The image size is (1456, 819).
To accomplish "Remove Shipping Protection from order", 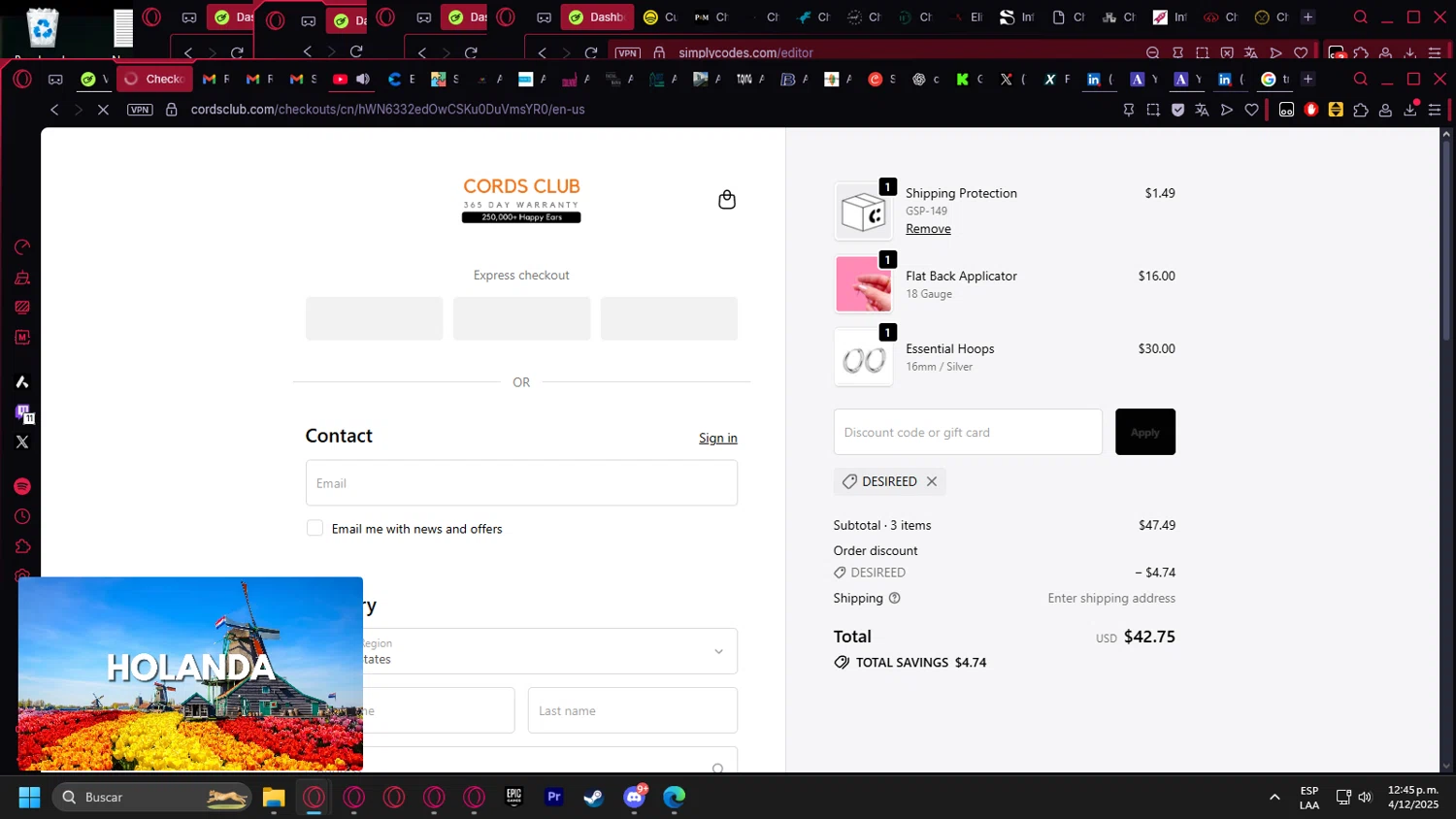I will [x=928, y=229].
